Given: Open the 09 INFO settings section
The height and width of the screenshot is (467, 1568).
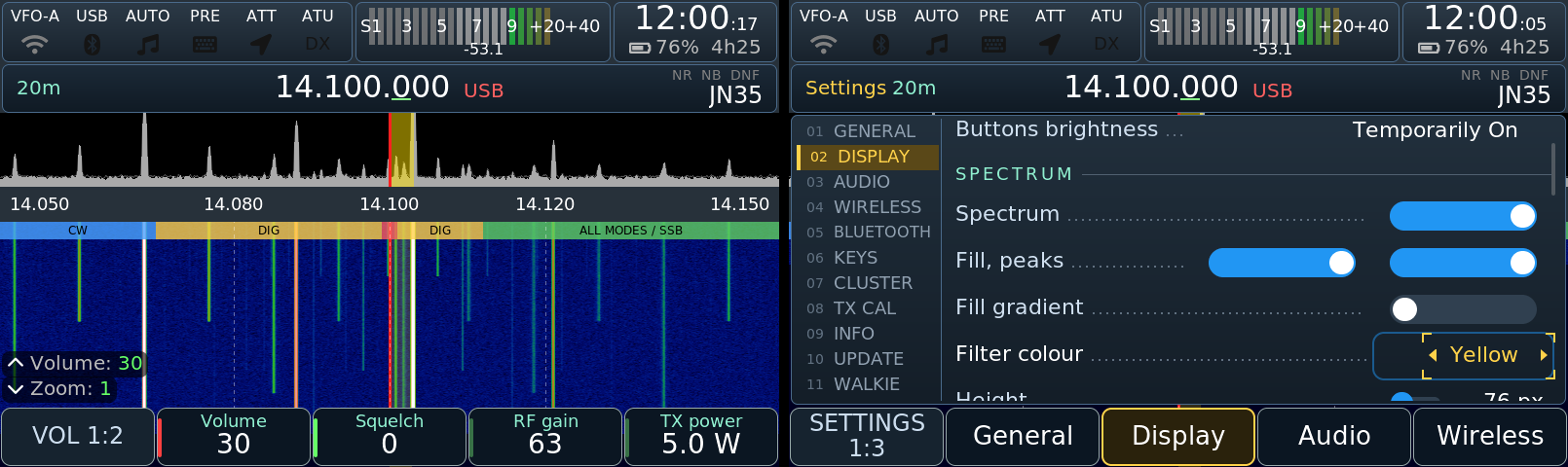Looking at the screenshot, I should 867,334.
